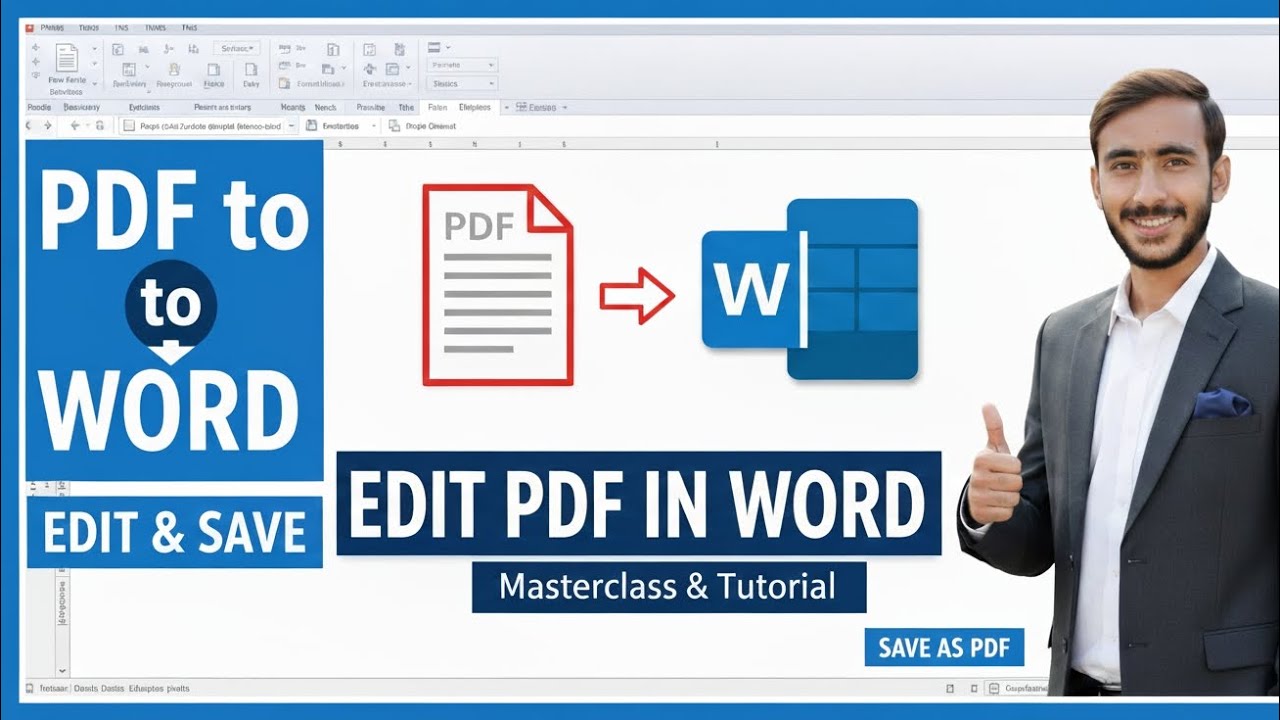Image resolution: width=1280 pixels, height=720 pixels.
Task: Click 'Efueiptes pivatts' in the status bar
Action: [x=159, y=689]
